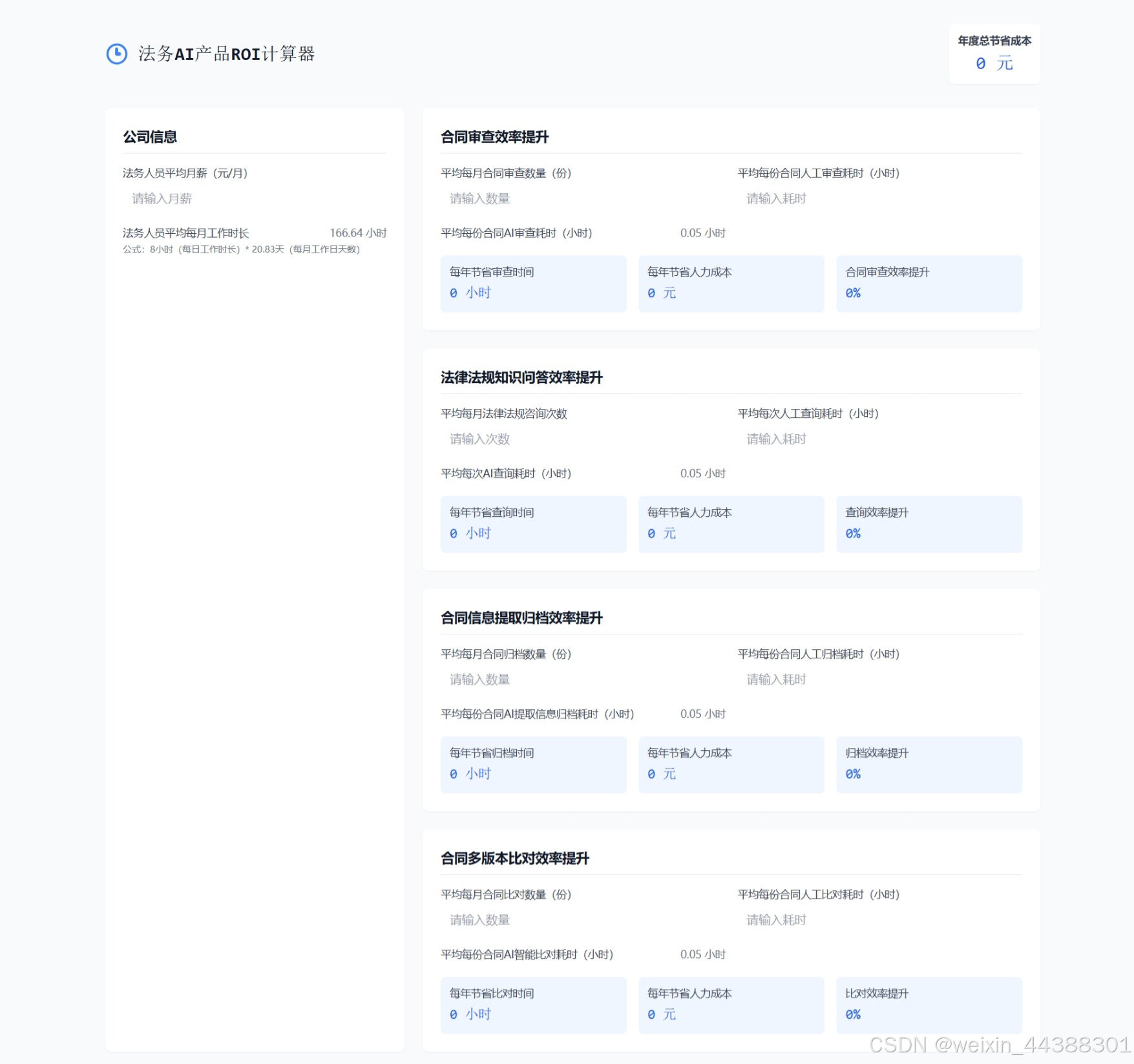Focus the 平均每次人工查询耗时 input field
This screenshot has height=1064, width=1134.
pos(879,439)
